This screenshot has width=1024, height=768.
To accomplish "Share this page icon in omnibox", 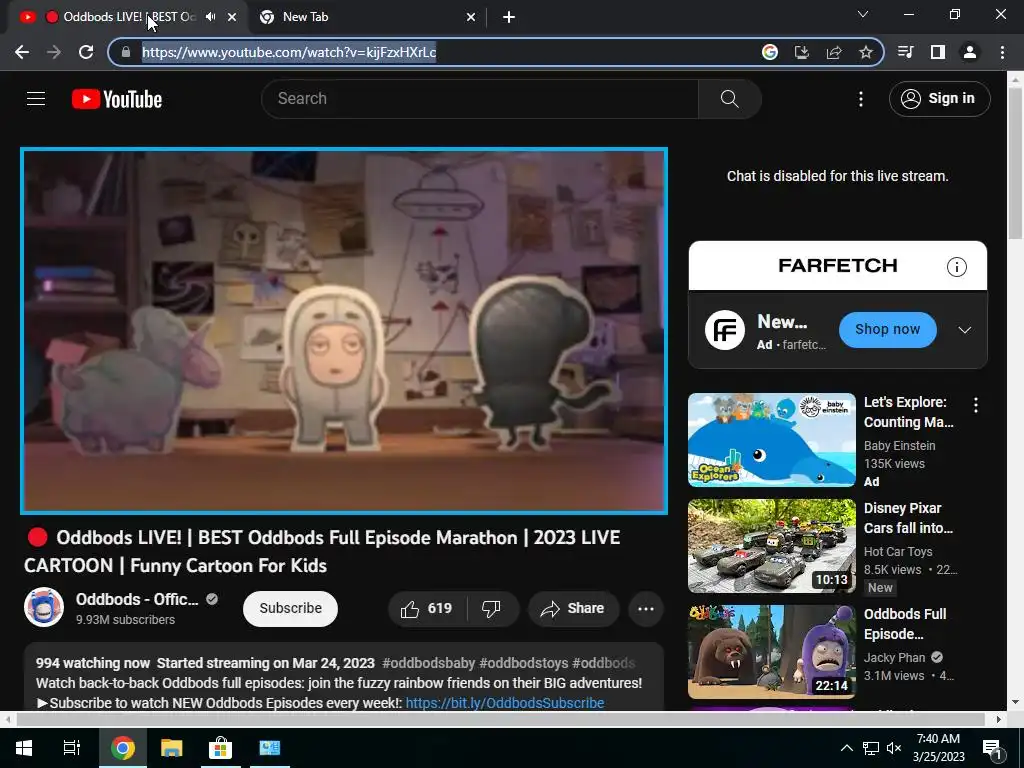I will pyautogui.click(x=833, y=52).
